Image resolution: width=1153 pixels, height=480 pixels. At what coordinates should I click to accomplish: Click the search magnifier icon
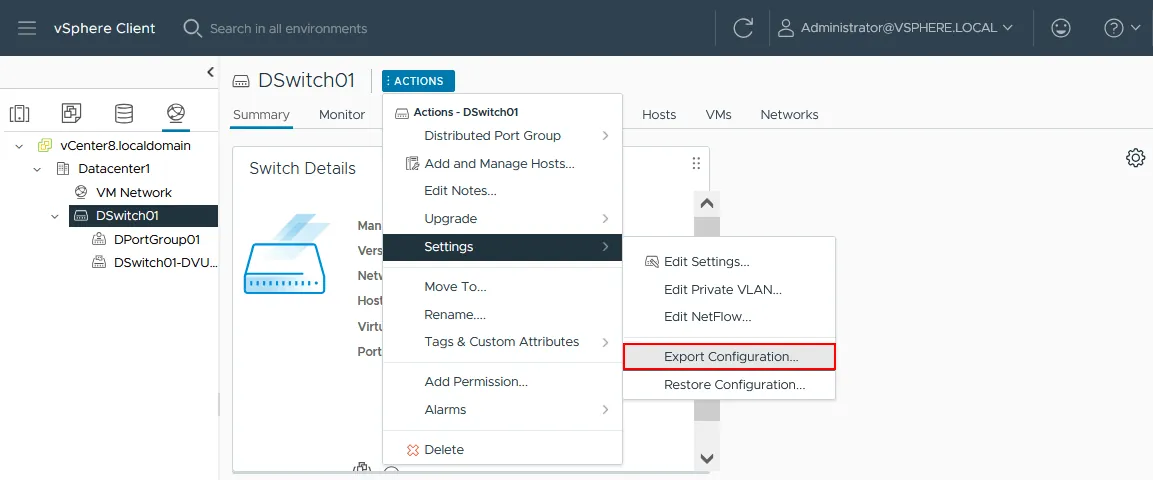(x=193, y=28)
